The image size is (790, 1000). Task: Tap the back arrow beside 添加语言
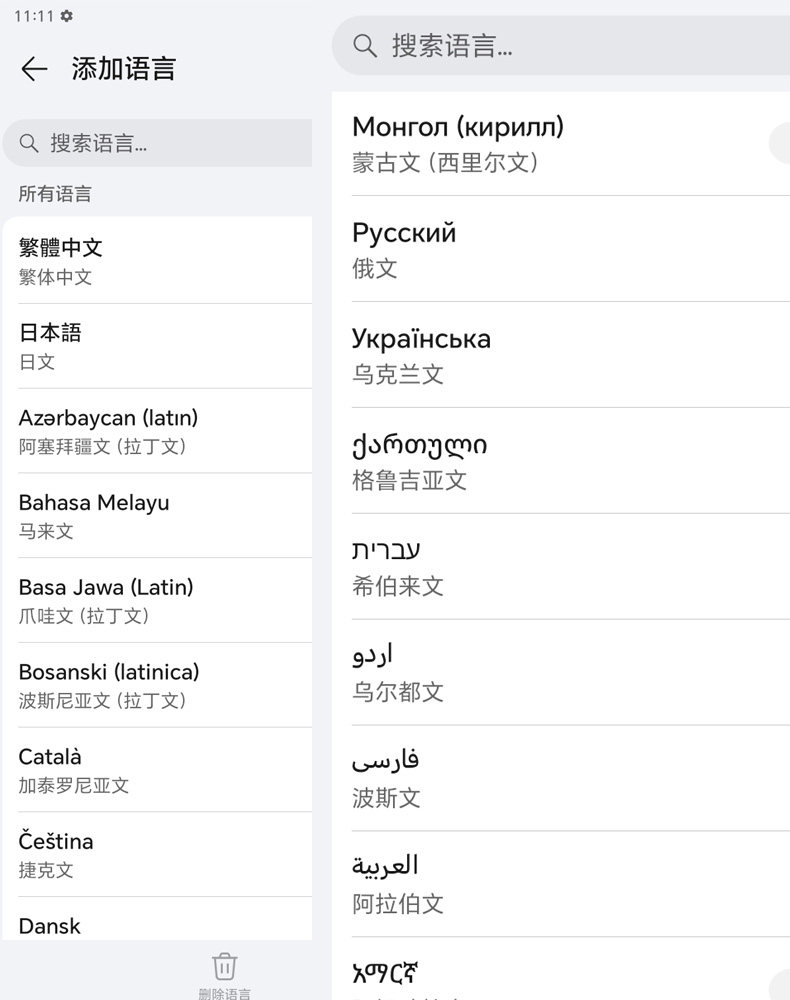(34, 68)
